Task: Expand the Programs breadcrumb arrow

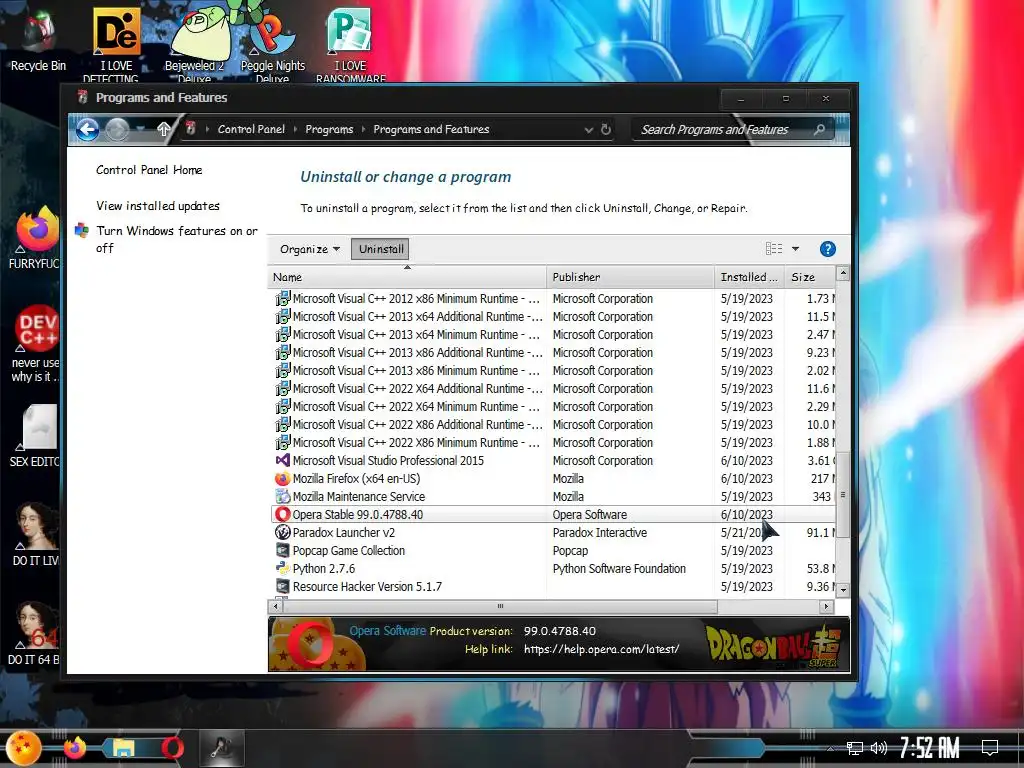Action: (363, 129)
